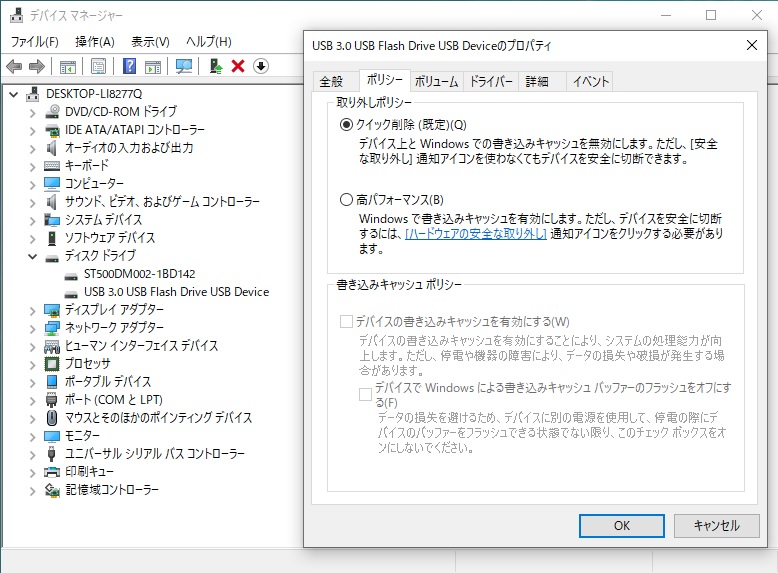Click the 印刷キュー printer icon
The height and width of the screenshot is (573, 778).
click(52, 472)
